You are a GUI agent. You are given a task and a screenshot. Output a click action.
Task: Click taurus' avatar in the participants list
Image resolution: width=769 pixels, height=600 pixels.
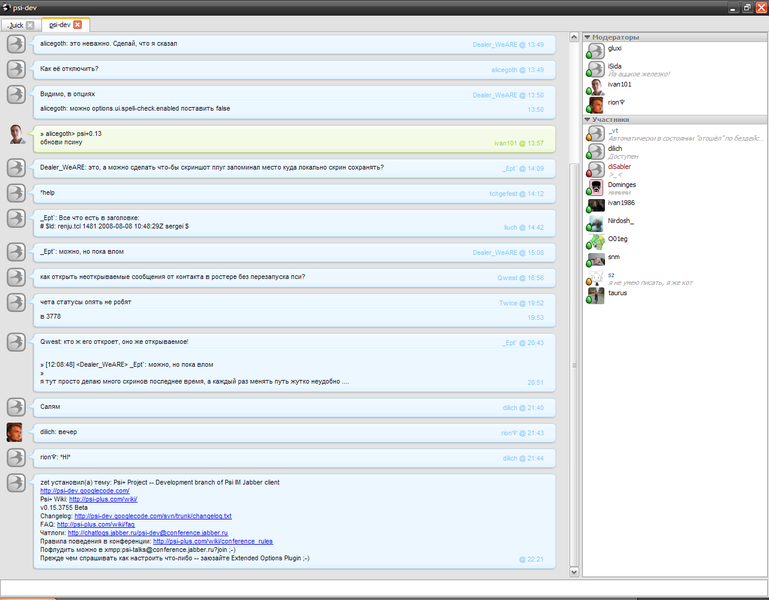point(595,296)
